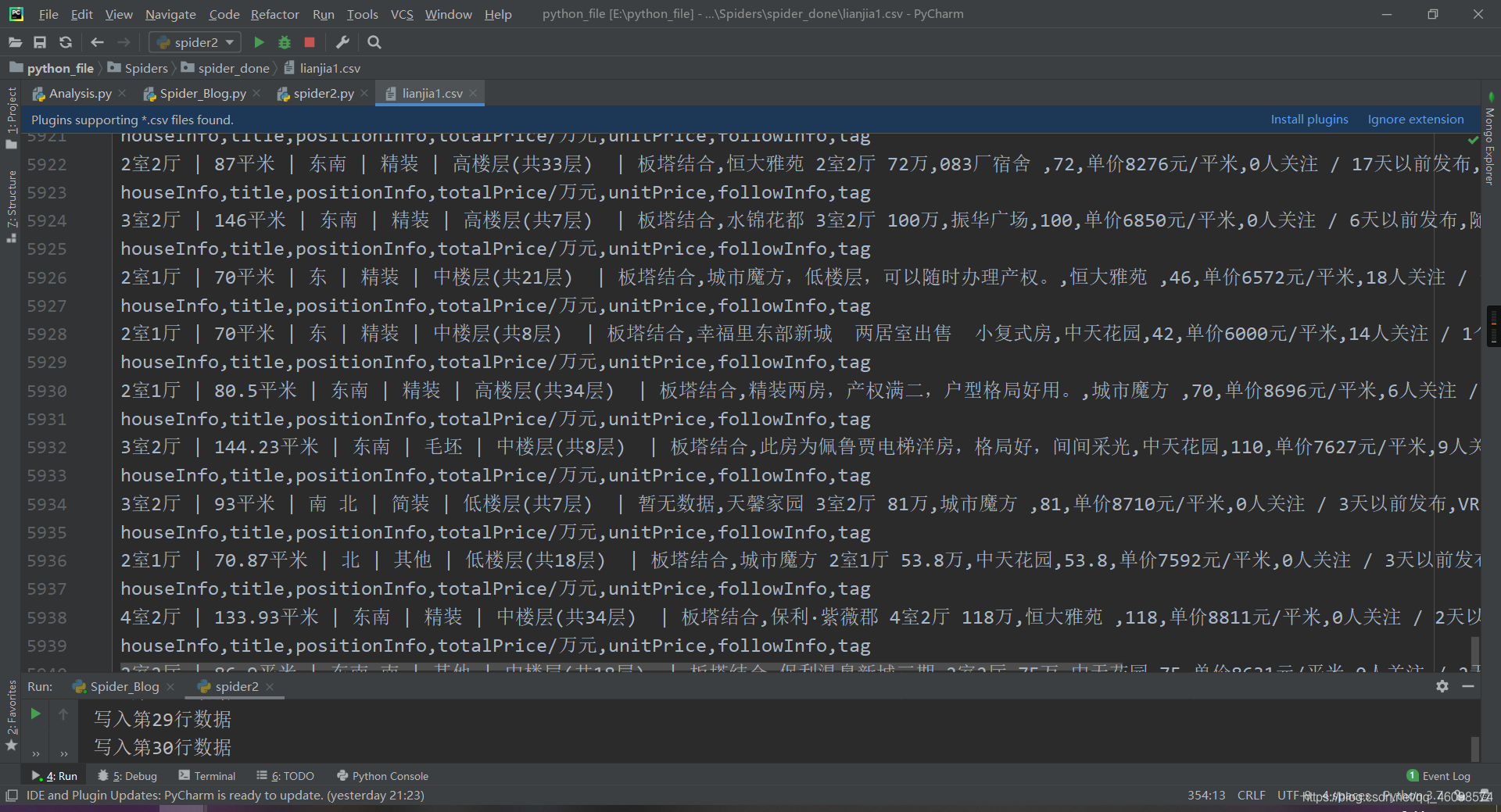The image size is (1501, 812).
Task: Stop the process with the red square icon
Action: (x=309, y=42)
